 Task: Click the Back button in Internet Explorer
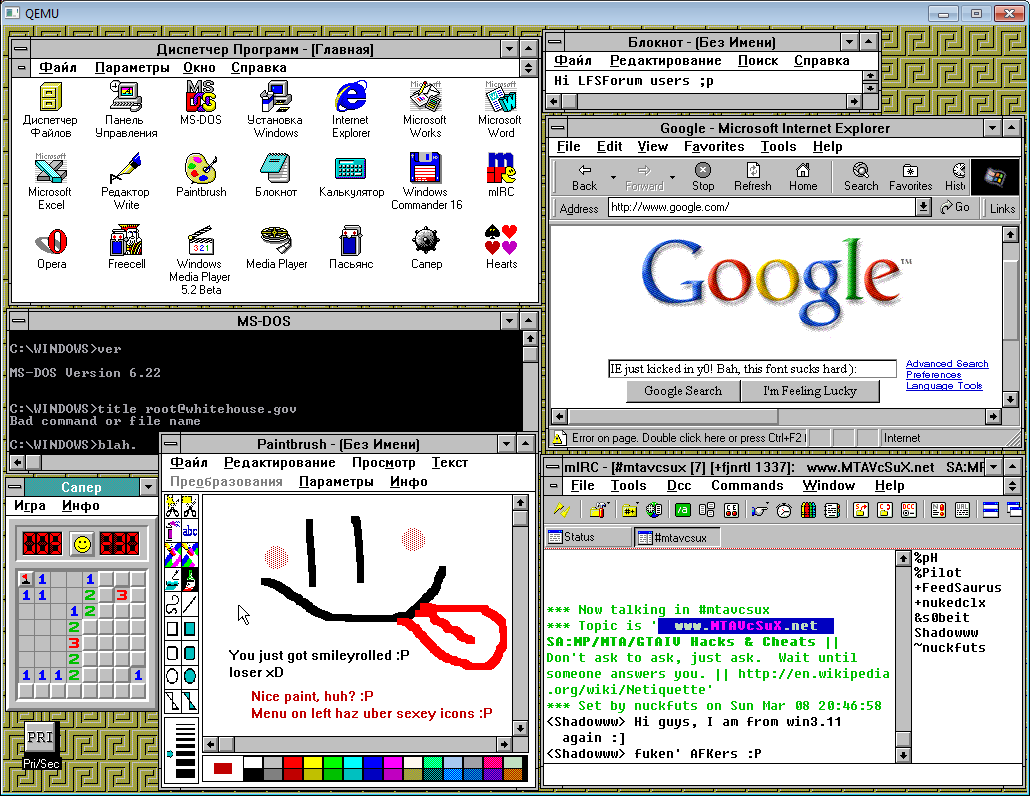pyautogui.click(x=585, y=177)
